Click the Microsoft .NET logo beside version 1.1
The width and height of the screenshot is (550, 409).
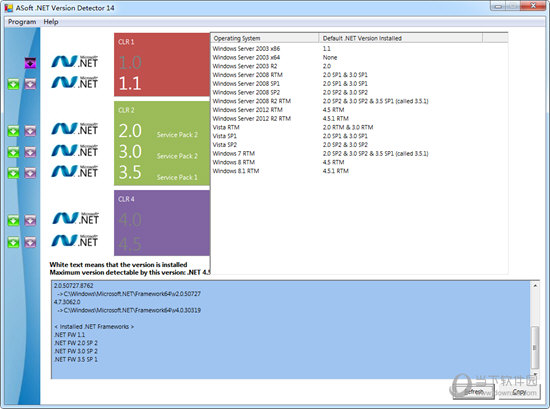point(75,82)
